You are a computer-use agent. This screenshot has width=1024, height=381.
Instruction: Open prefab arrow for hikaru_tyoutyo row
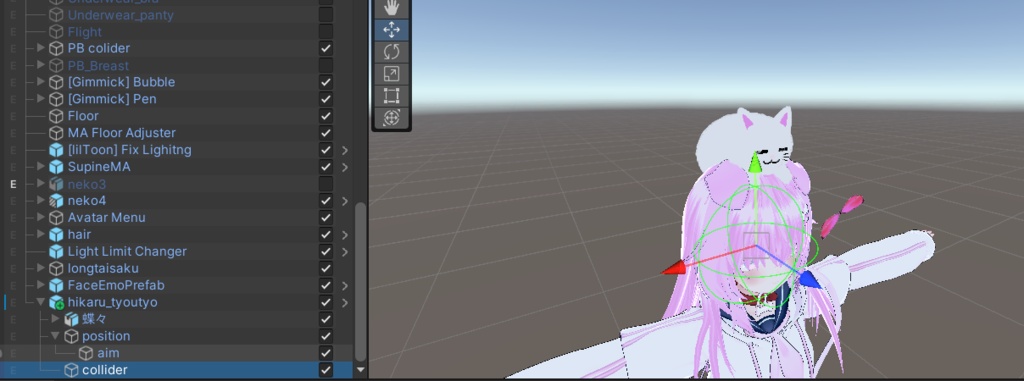pos(345,303)
